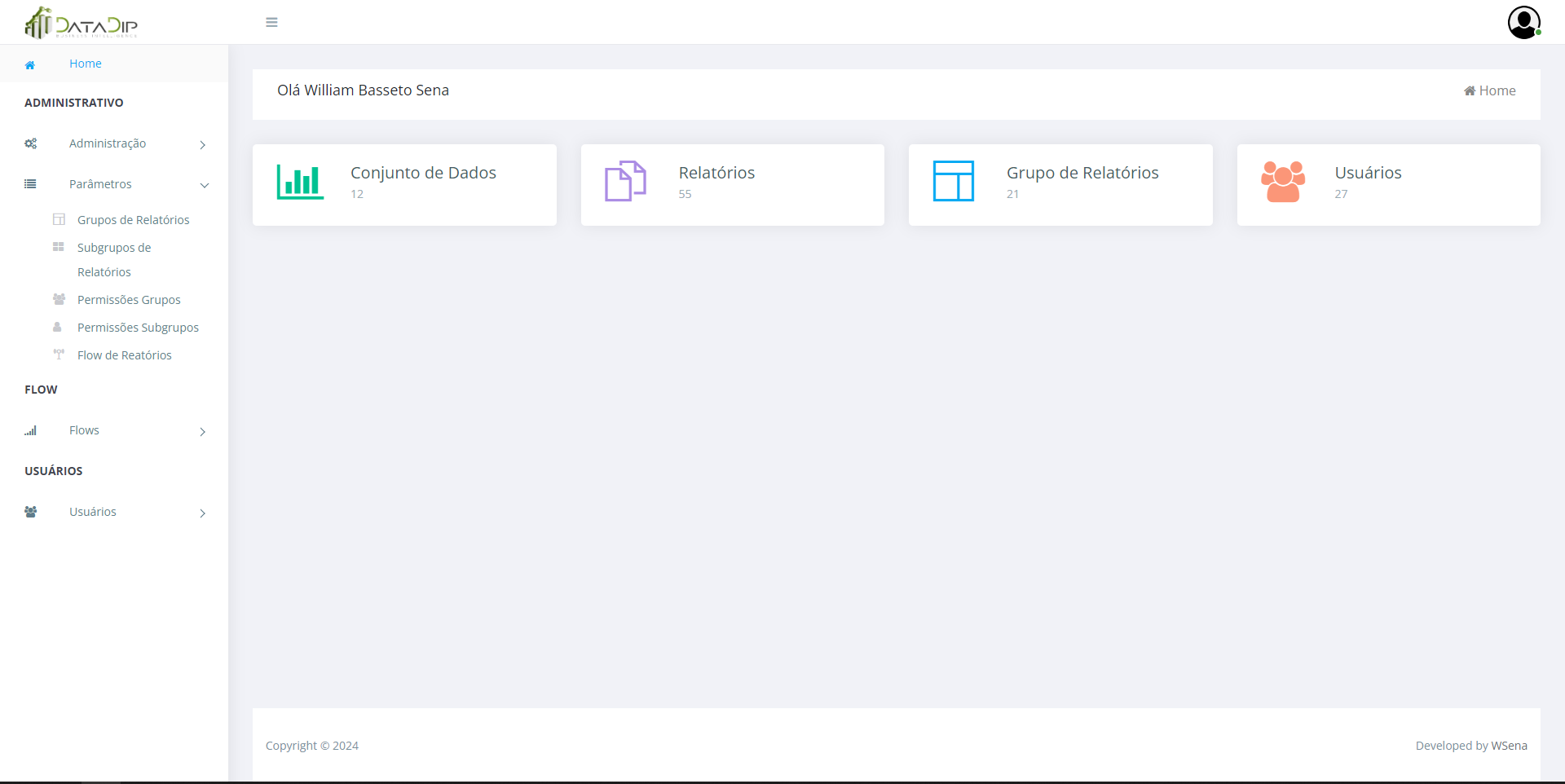Click the green bar chart icon
Viewport: 1565px width, 784px height.
coord(300,182)
